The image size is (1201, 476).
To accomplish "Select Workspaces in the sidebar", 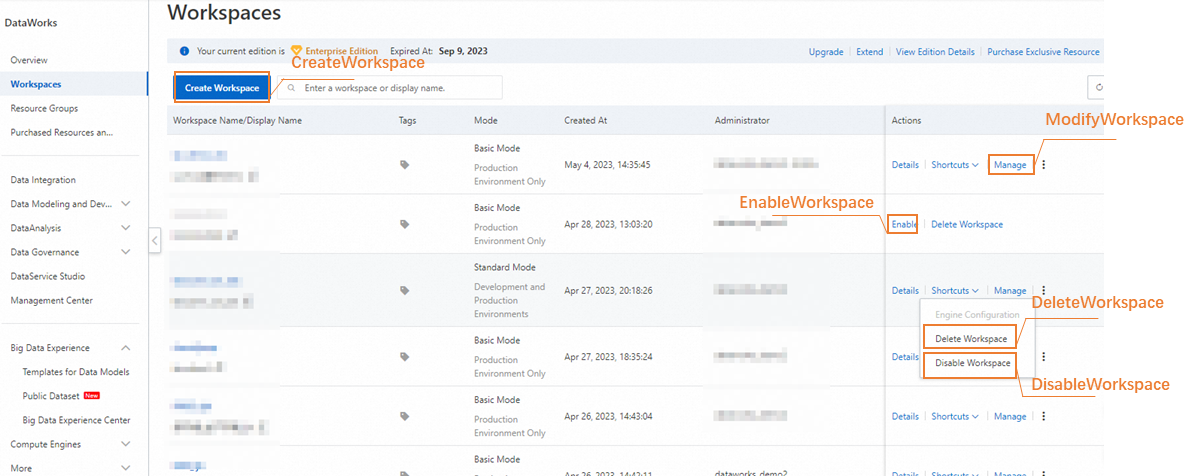I will tap(36, 84).
